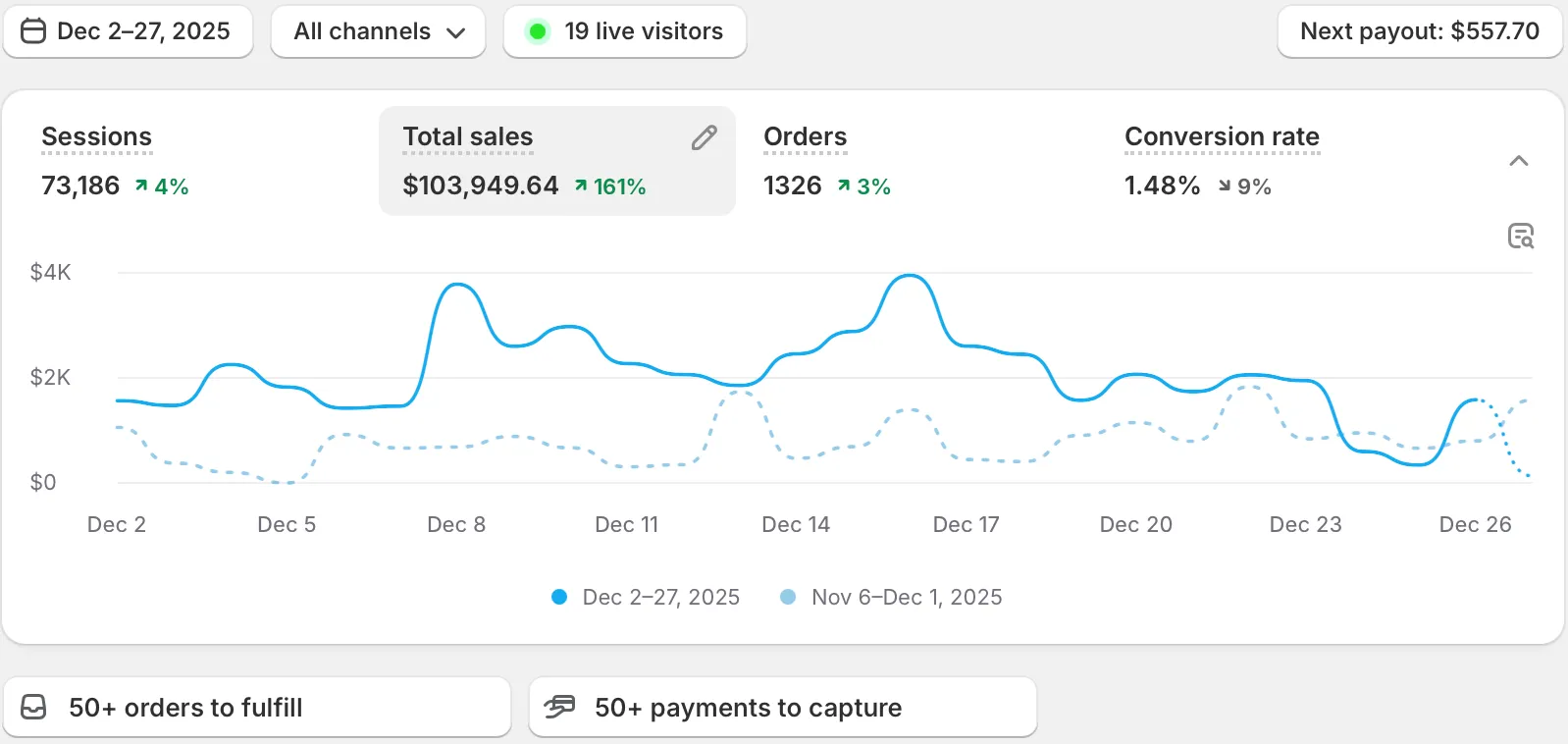1568x744 pixels.
Task: Open the report explorer icon above chart
Action: point(1520,237)
